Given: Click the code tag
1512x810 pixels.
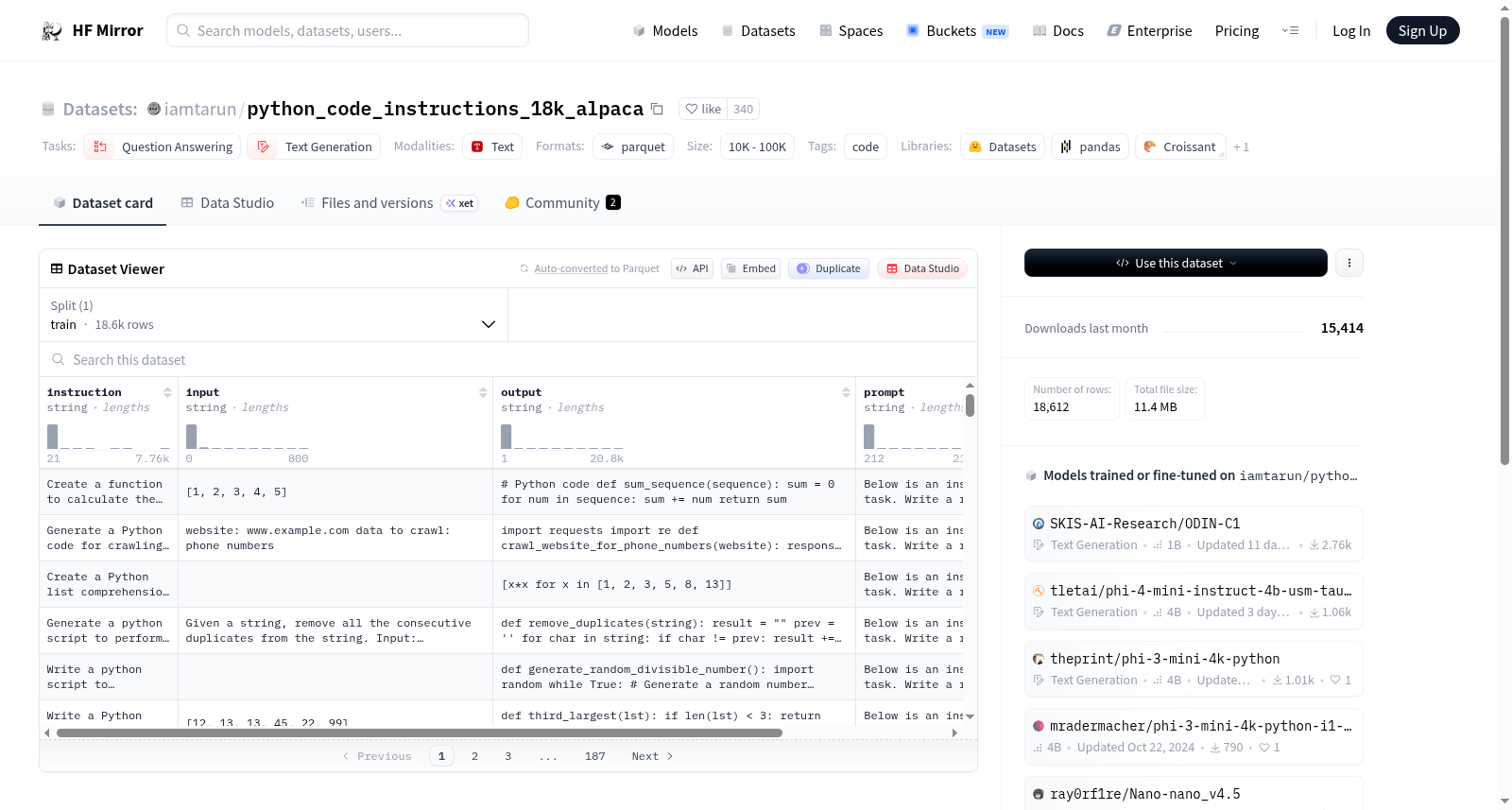Looking at the screenshot, I should pos(866,146).
